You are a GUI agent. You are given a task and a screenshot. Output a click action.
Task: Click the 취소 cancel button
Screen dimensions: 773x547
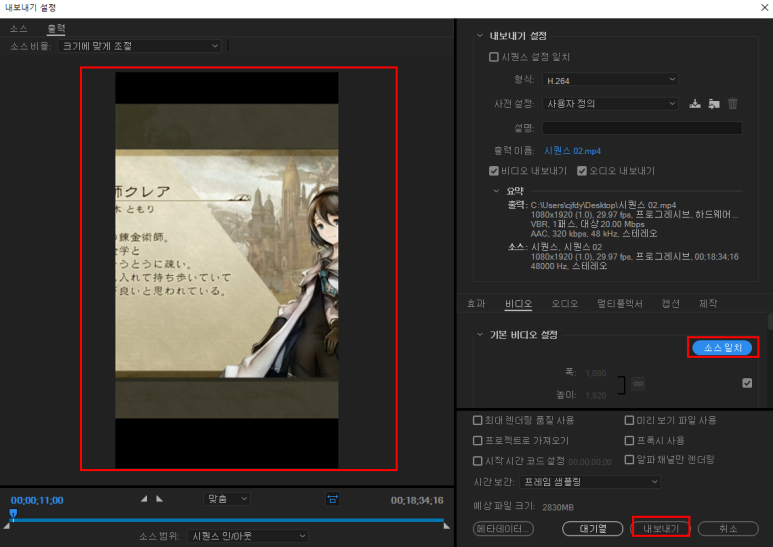coord(728,529)
